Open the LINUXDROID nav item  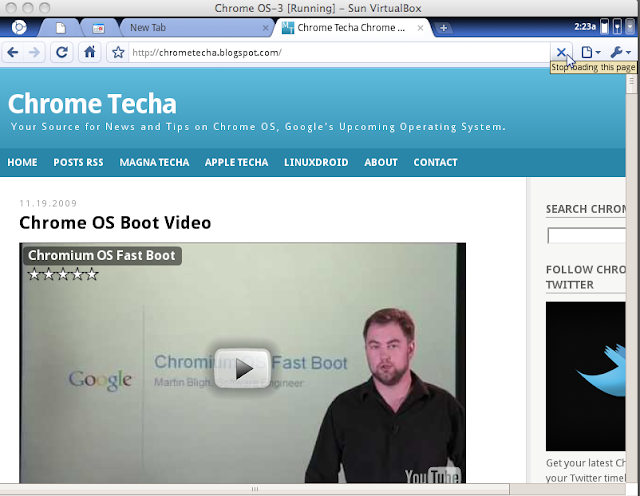[x=316, y=162]
